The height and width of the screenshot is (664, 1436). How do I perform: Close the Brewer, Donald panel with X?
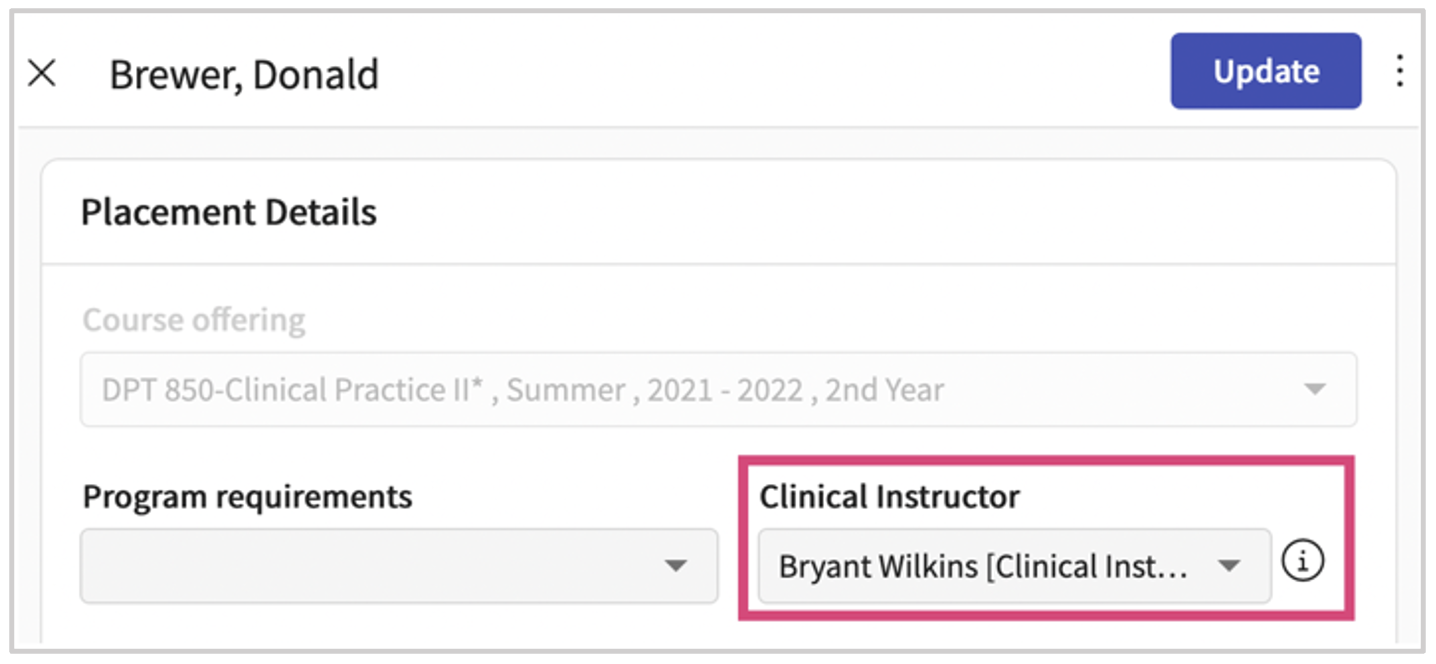click(42, 73)
